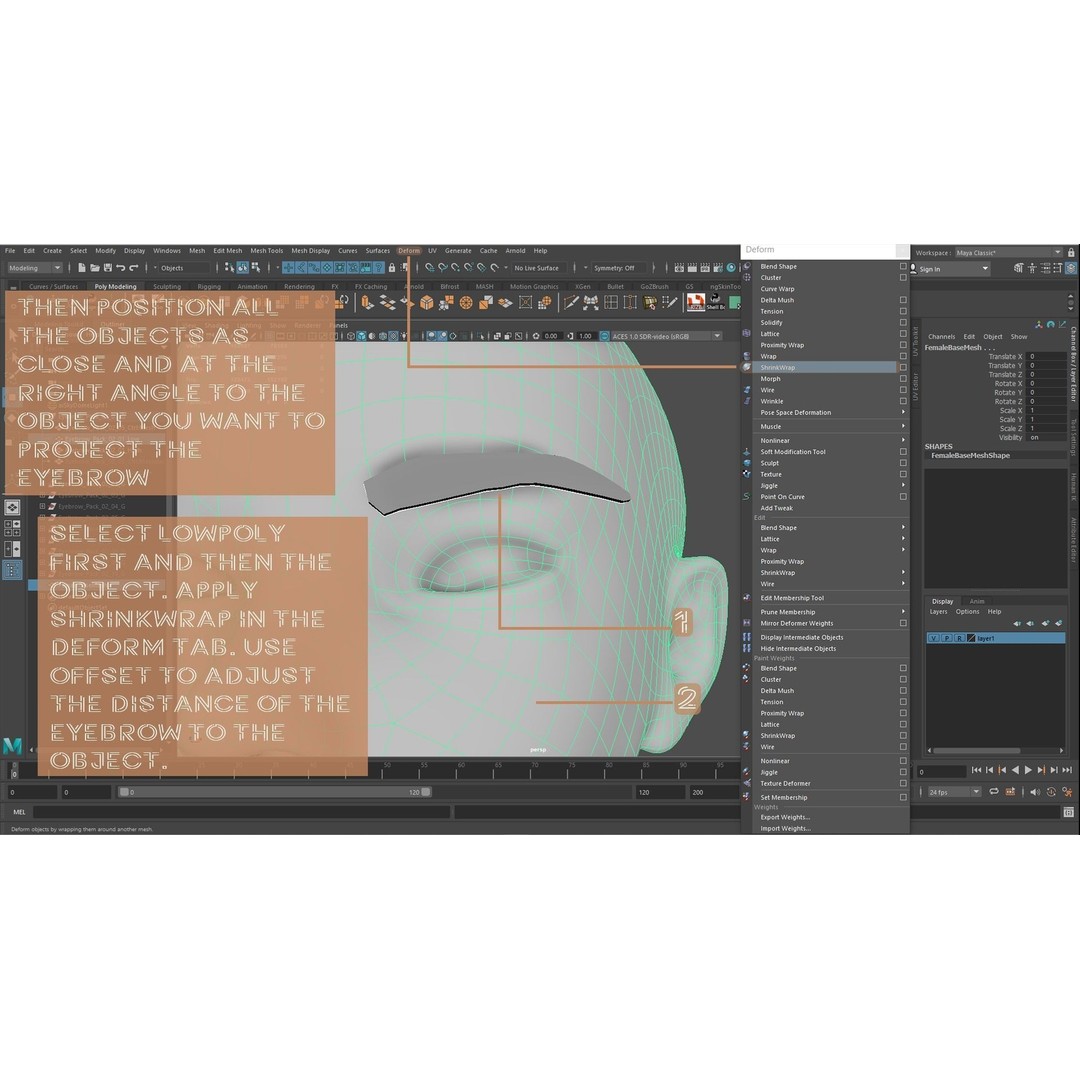Toggle layer1 playback P box
The width and height of the screenshot is (1080, 1080).
pyautogui.click(x=946, y=638)
